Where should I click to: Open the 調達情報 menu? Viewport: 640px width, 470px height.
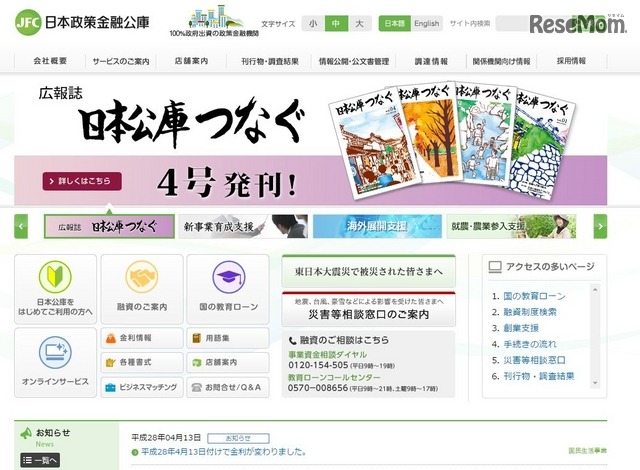tap(431, 61)
